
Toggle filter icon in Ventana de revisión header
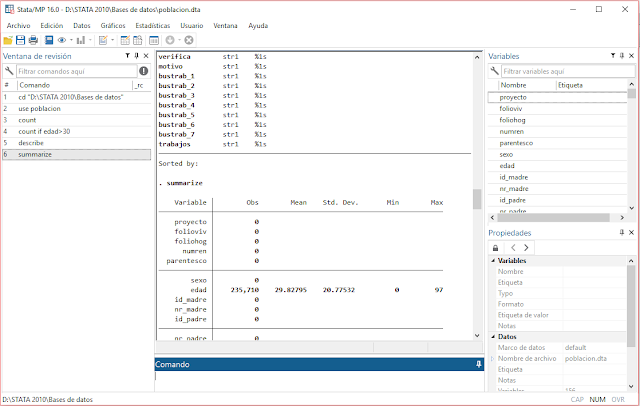tap(128, 56)
